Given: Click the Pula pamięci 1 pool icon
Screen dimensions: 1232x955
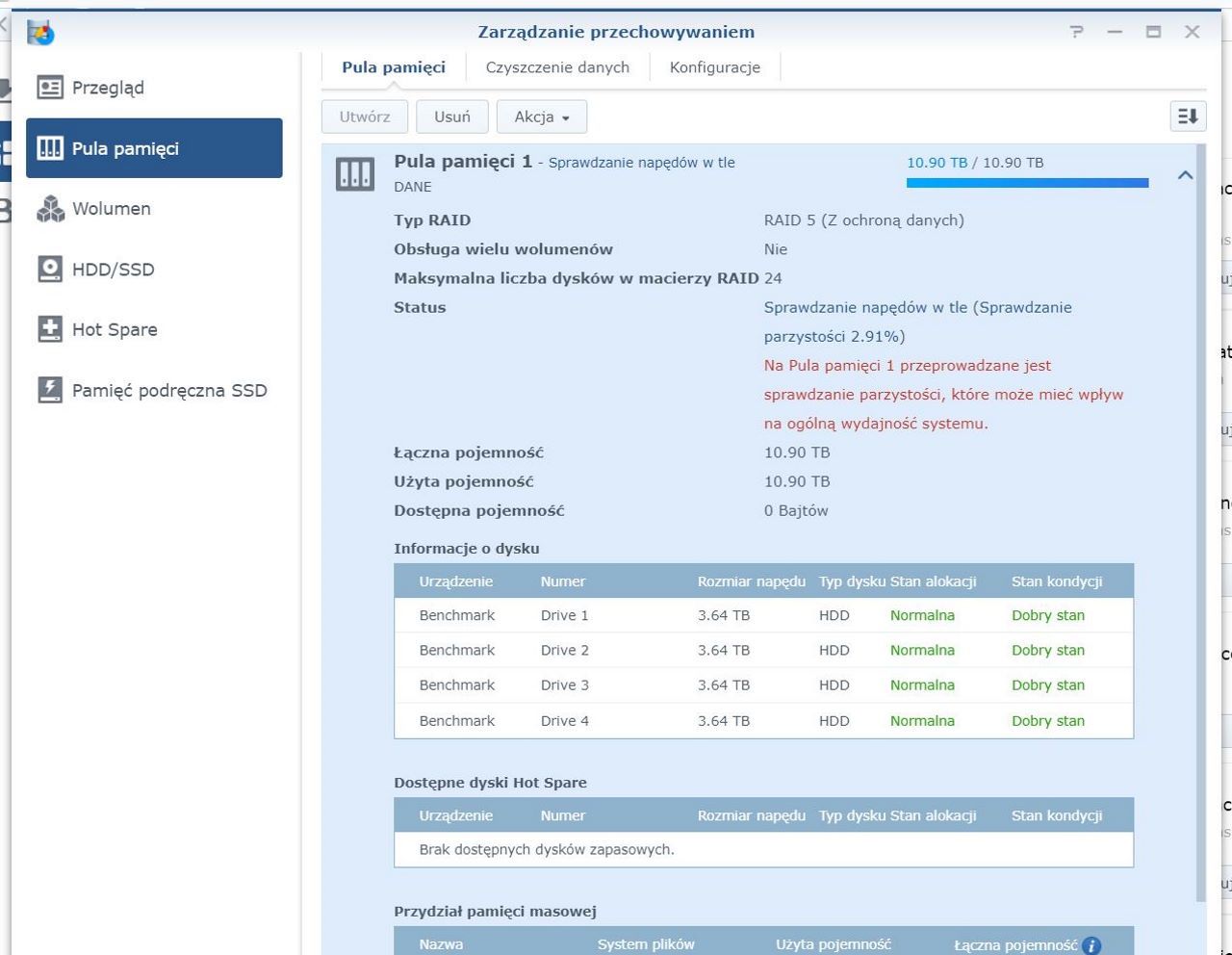Looking at the screenshot, I should [355, 174].
